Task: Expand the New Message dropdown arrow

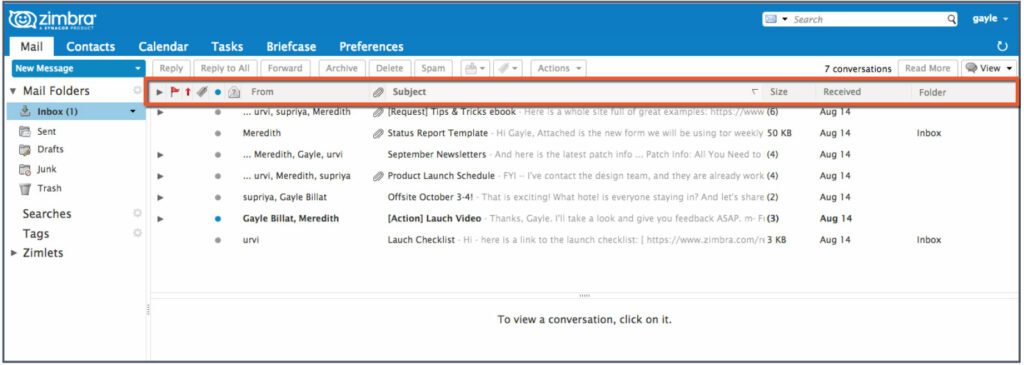Action: tap(137, 69)
